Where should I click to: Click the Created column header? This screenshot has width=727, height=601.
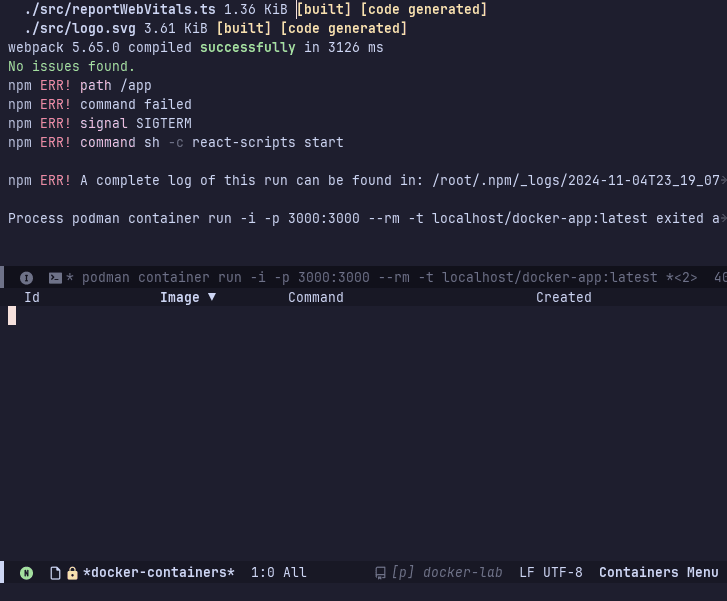[x=563, y=297]
